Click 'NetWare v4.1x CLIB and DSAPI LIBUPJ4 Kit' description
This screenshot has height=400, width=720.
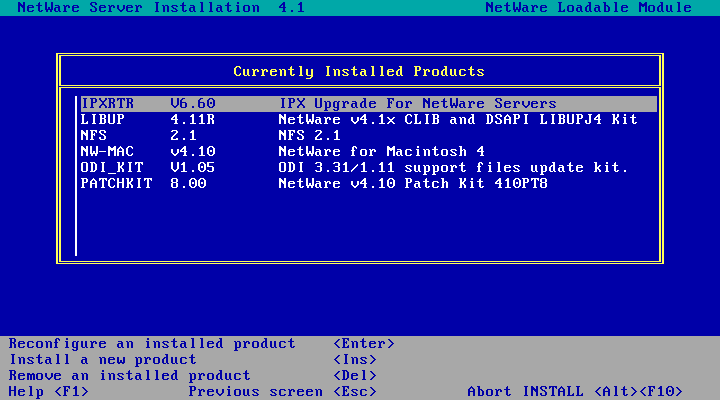pos(458,120)
